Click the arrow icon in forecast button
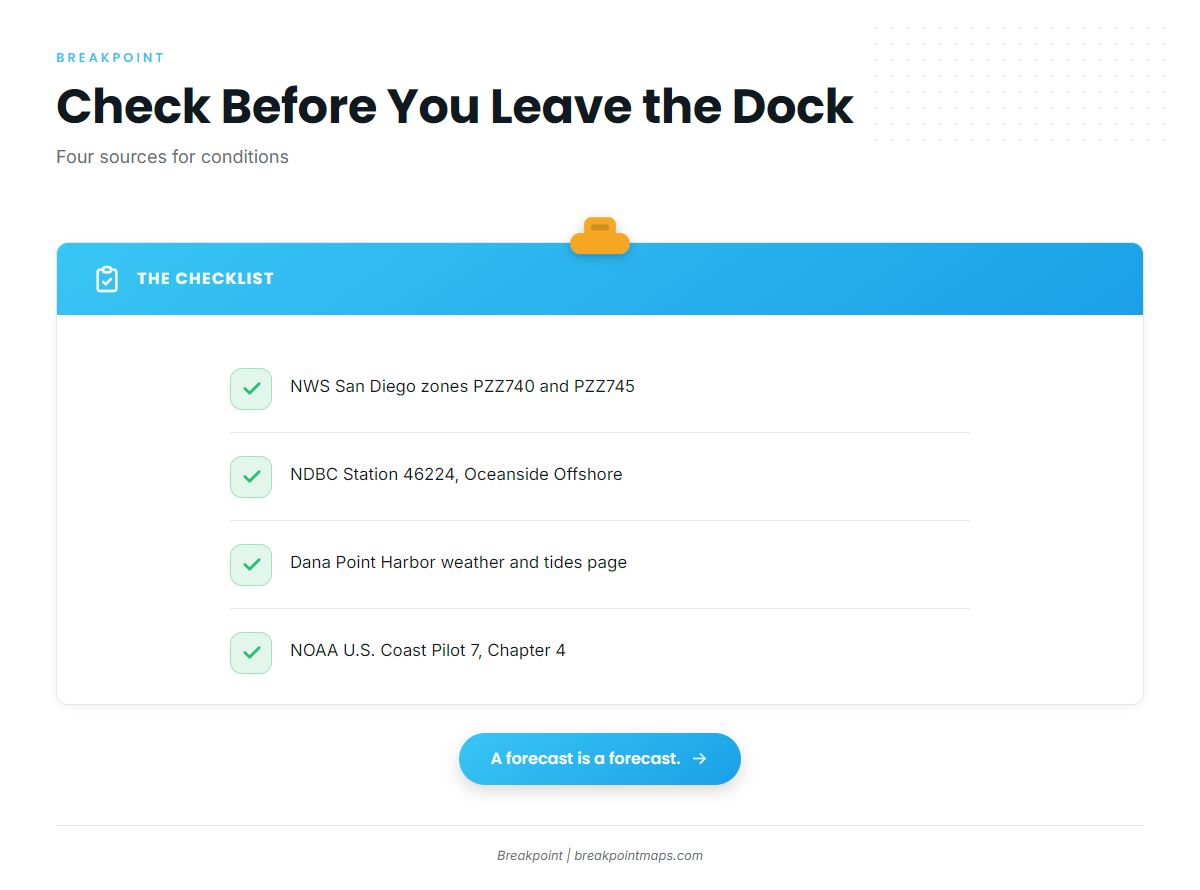The width and height of the screenshot is (1200, 890). 700,759
